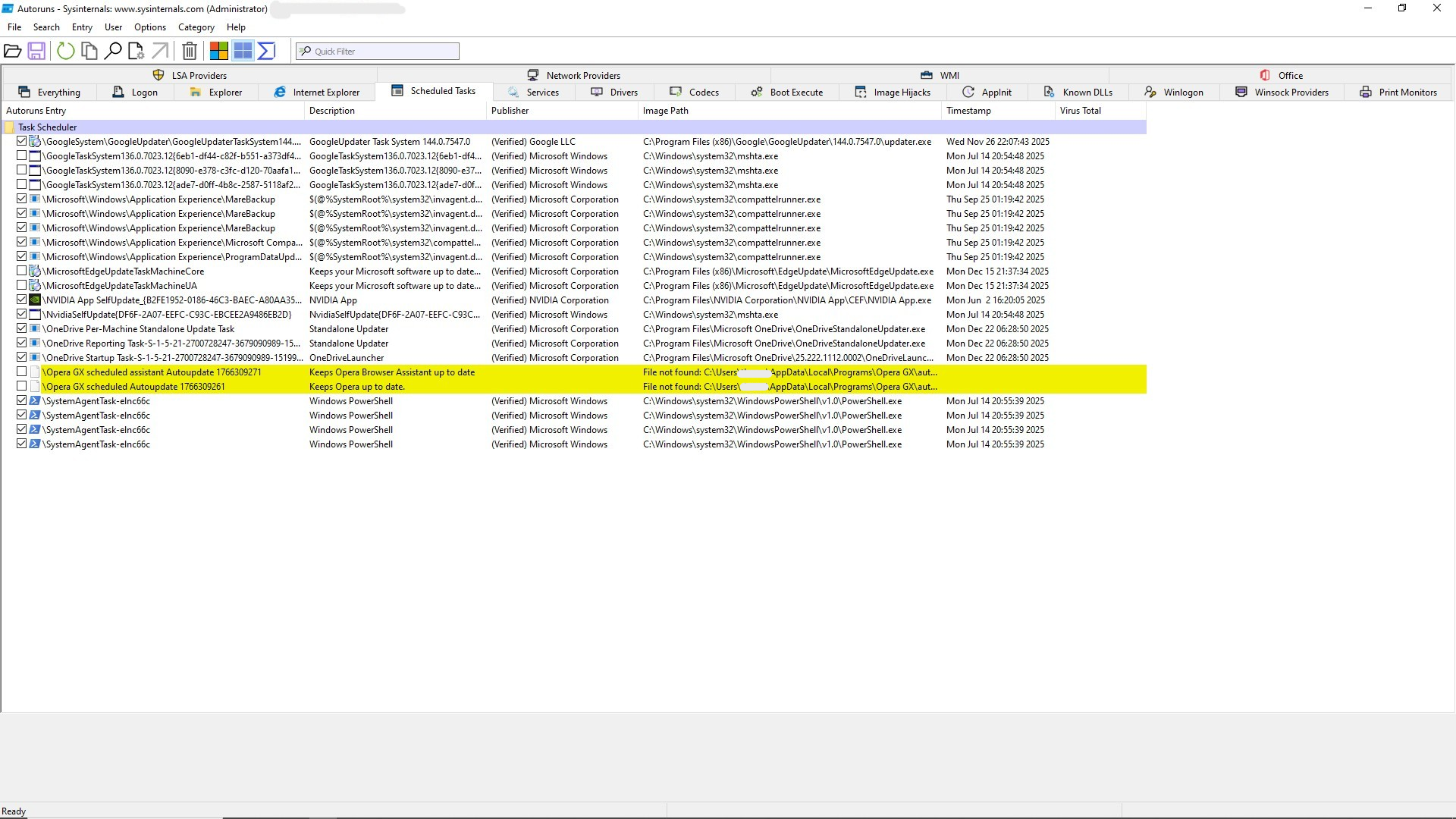Screen dimensions: 1456x819
Task: Sort by the Timestamp column header
Action: pos(998,111)
